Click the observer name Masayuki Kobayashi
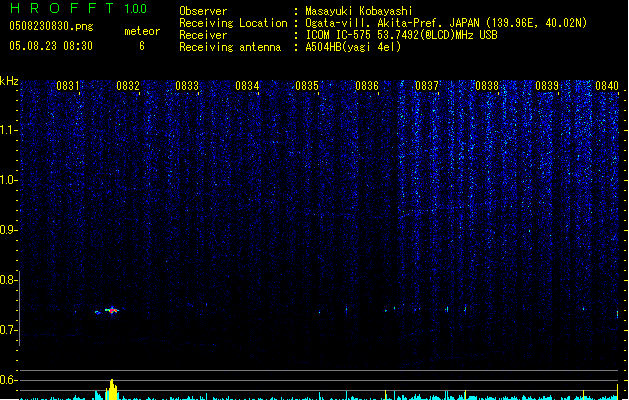 [x=359, y=11]
